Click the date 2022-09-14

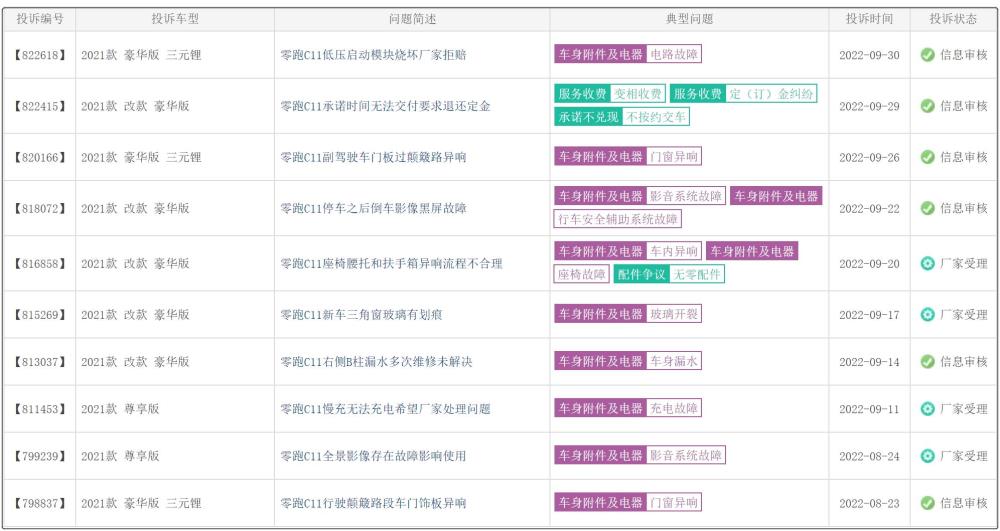(x=869, y=361)
